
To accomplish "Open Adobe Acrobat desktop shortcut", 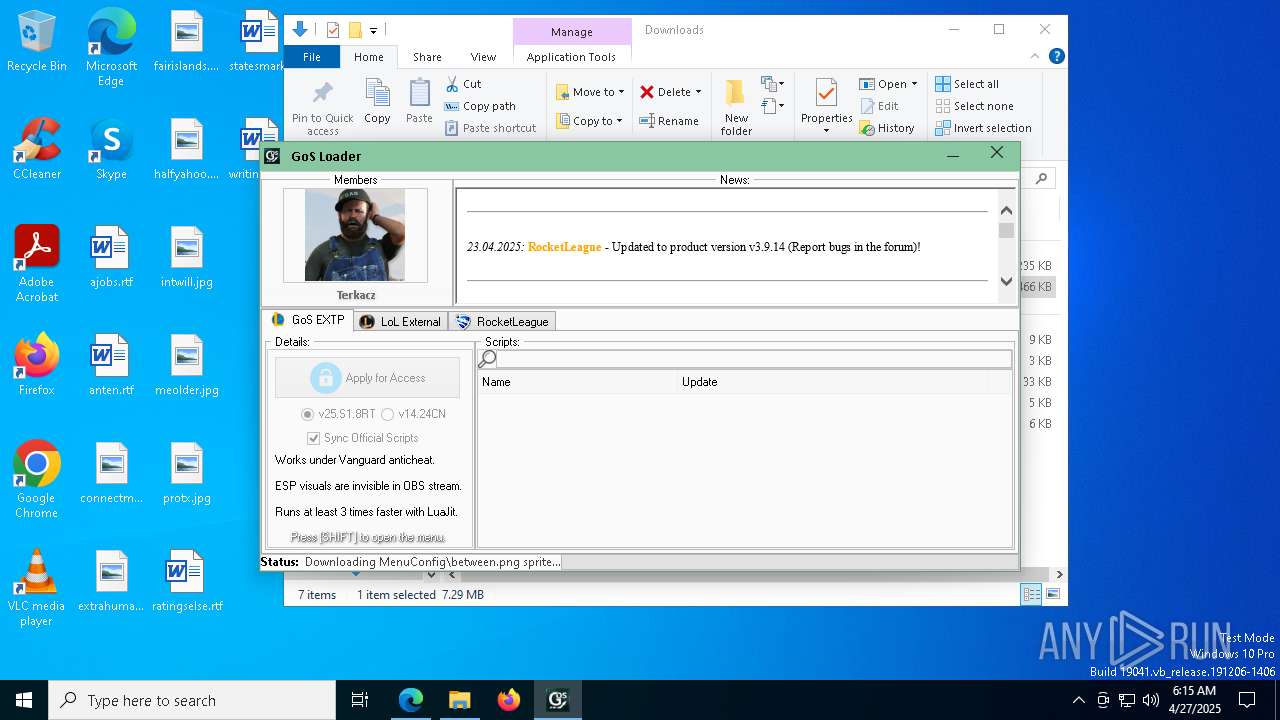I will (36, 264).
